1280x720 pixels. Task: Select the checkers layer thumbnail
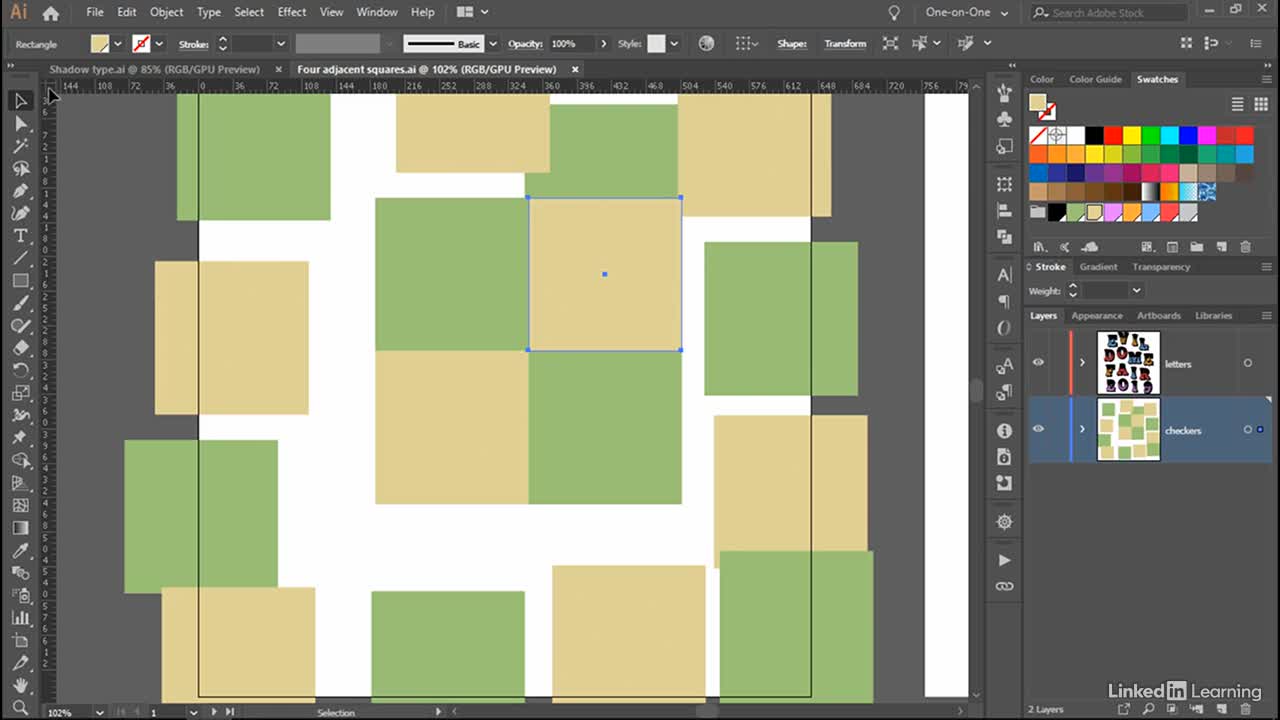1128,429
